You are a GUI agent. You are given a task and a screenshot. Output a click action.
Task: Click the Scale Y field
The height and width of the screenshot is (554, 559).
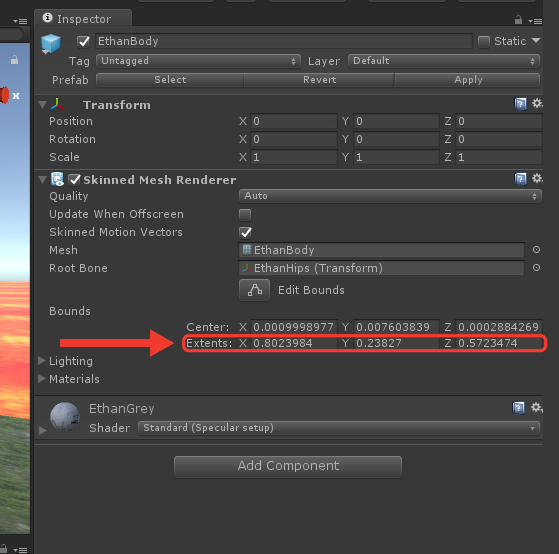point(396,157)
